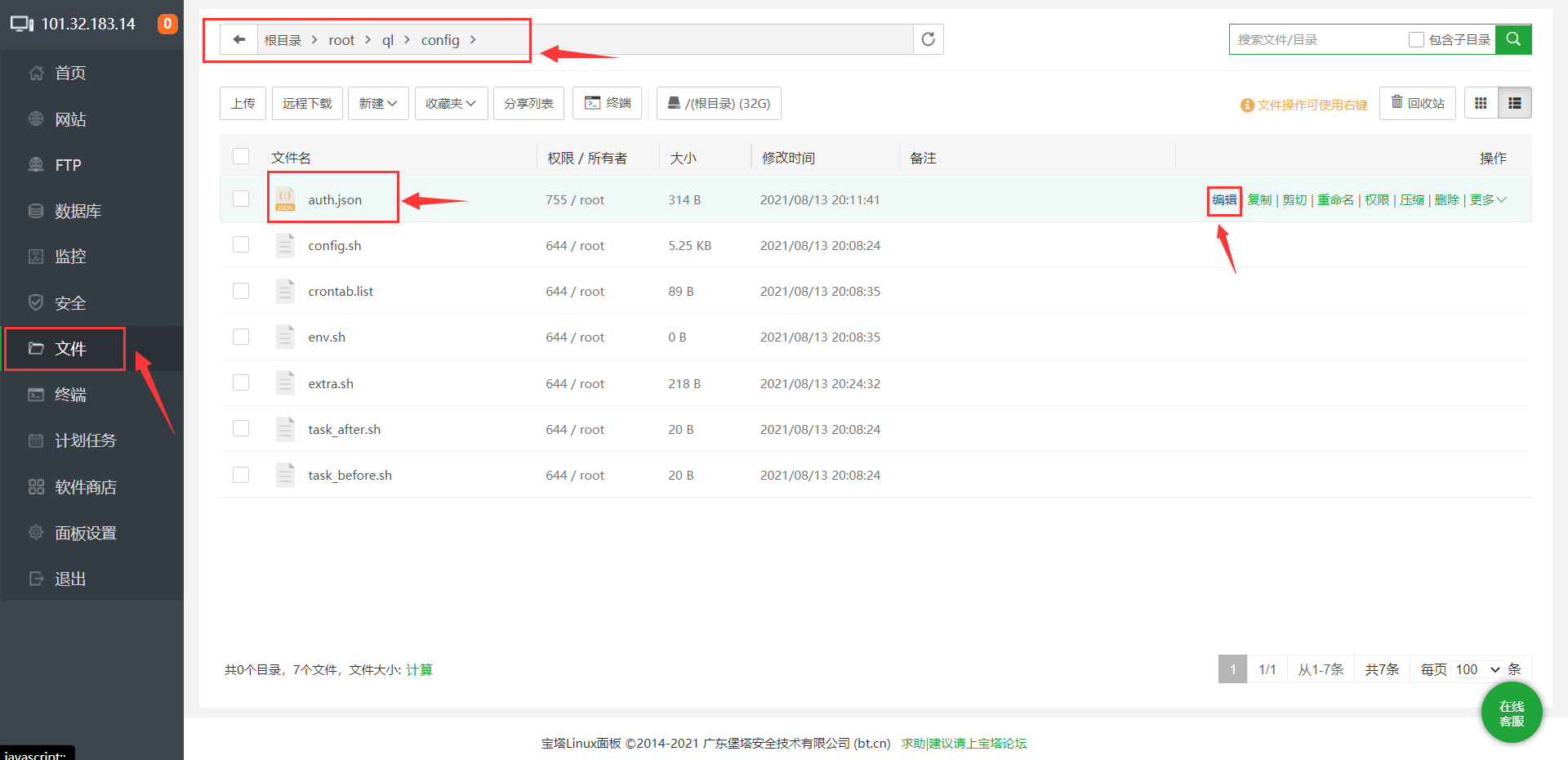Image resolution: width=1568 pixels, height=760 pixels.
Task: Go back with the left arrow icon
Action: click(x=238, y=39)
